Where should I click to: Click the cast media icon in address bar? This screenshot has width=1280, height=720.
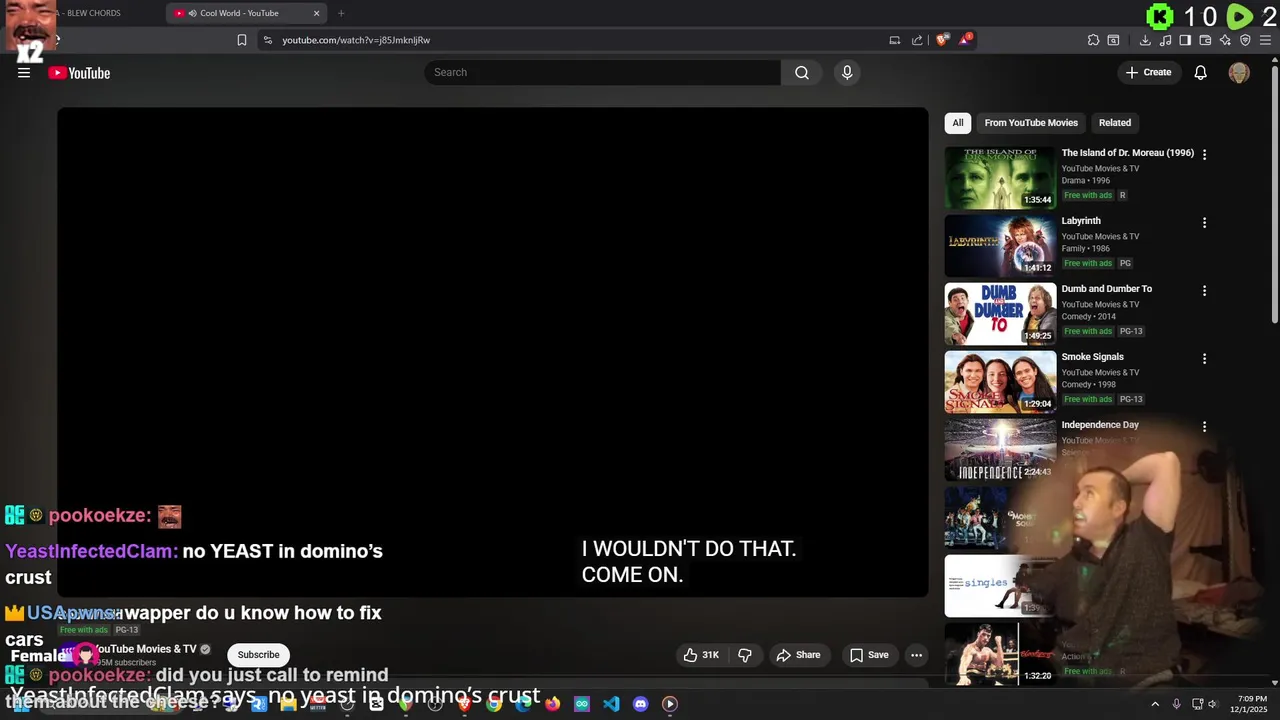pos(895,40)
